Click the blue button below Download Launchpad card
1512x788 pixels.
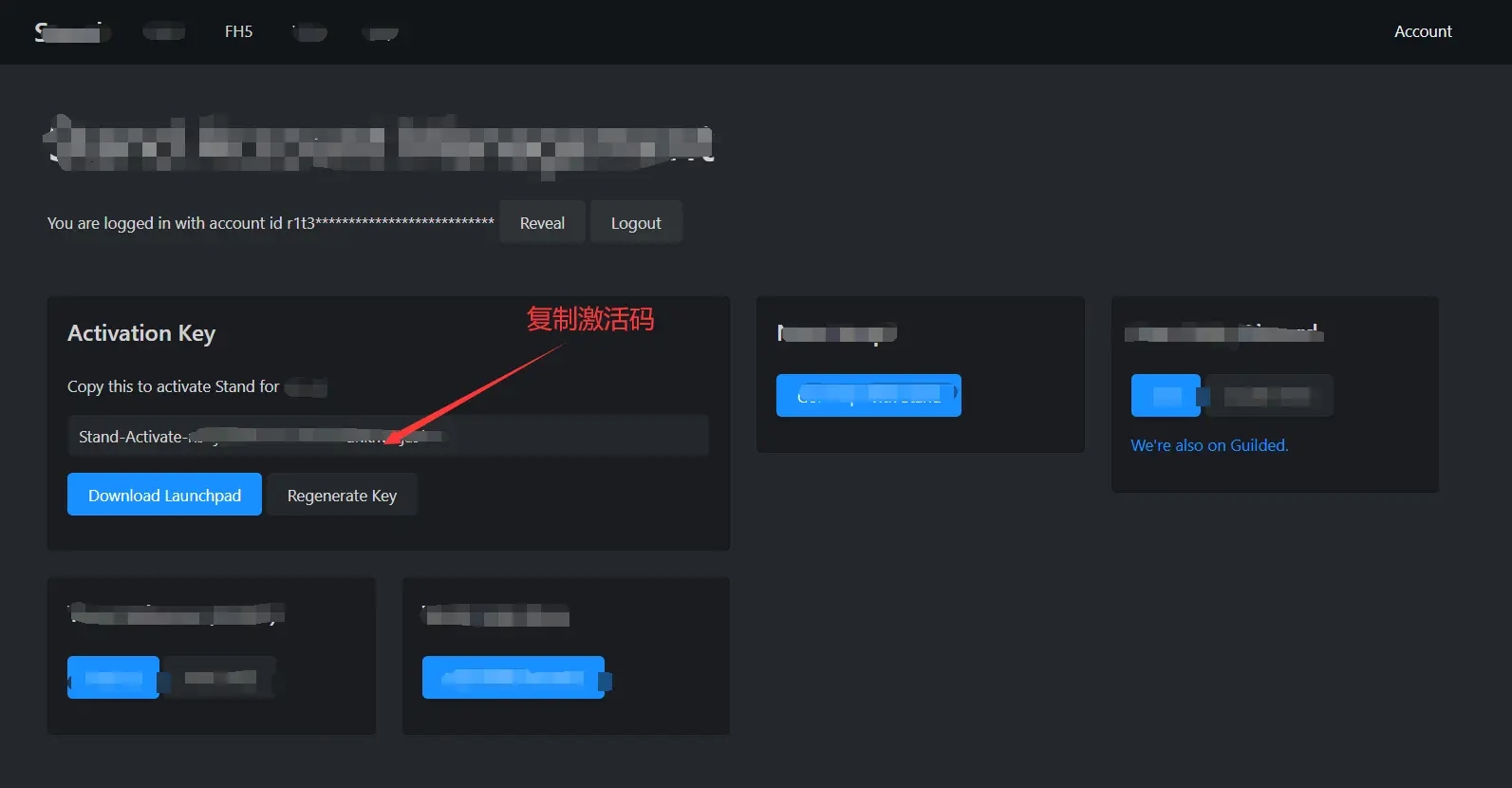tap(113, 678)
